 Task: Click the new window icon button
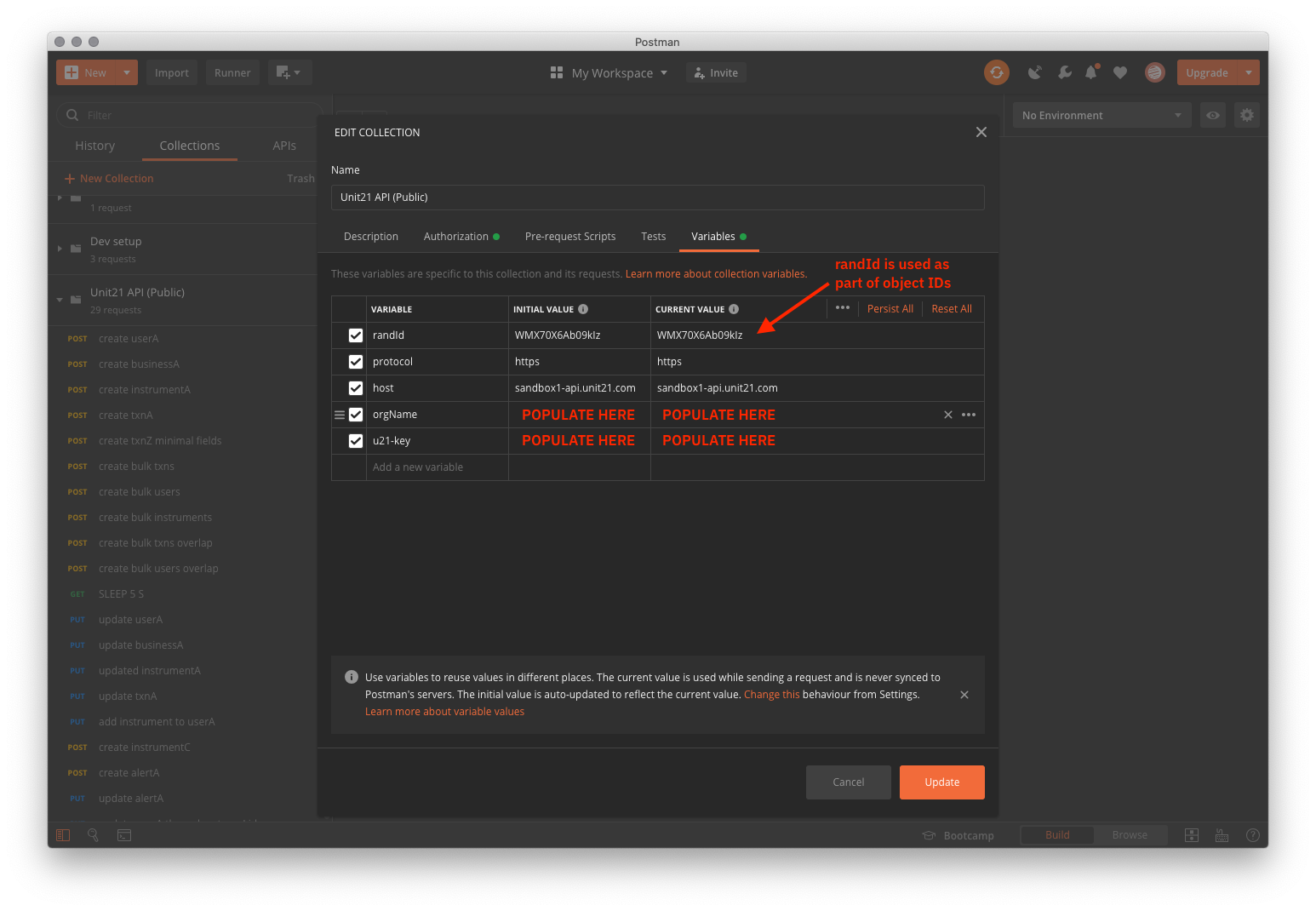point(289,72)
